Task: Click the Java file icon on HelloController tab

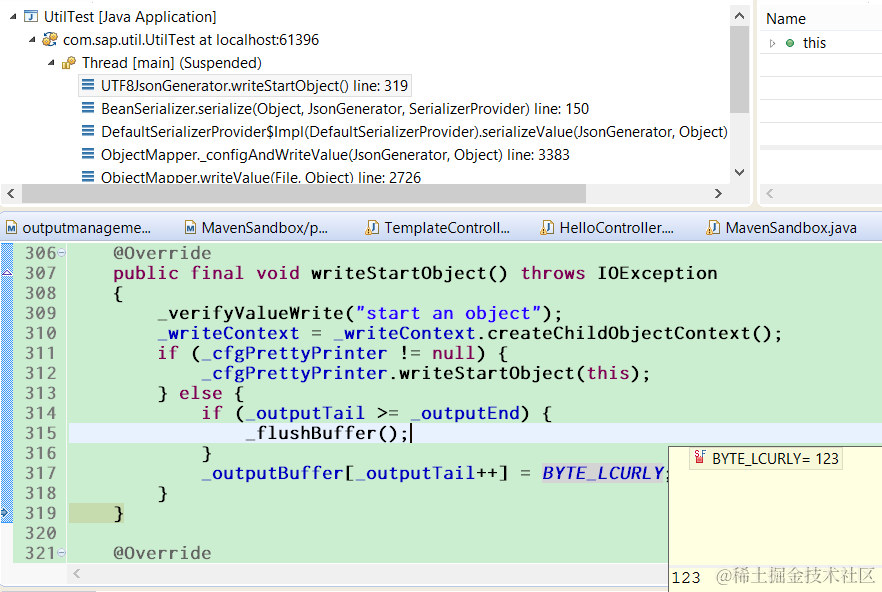Action: click(x=547, y=228)
